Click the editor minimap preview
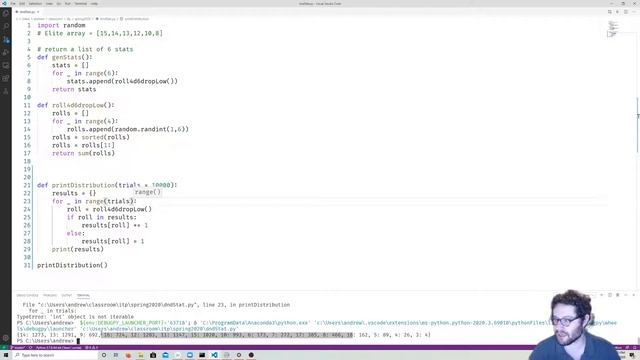The image size is (640, 360). pyautogui.click(x=613, y=29)
